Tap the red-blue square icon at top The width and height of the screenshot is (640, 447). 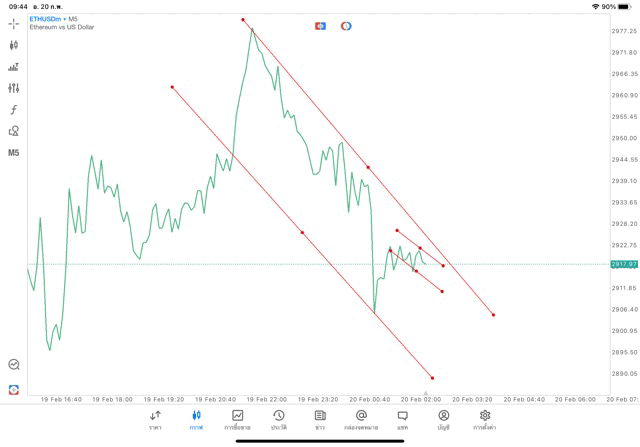pyautogui.click(x=320, y=26)
